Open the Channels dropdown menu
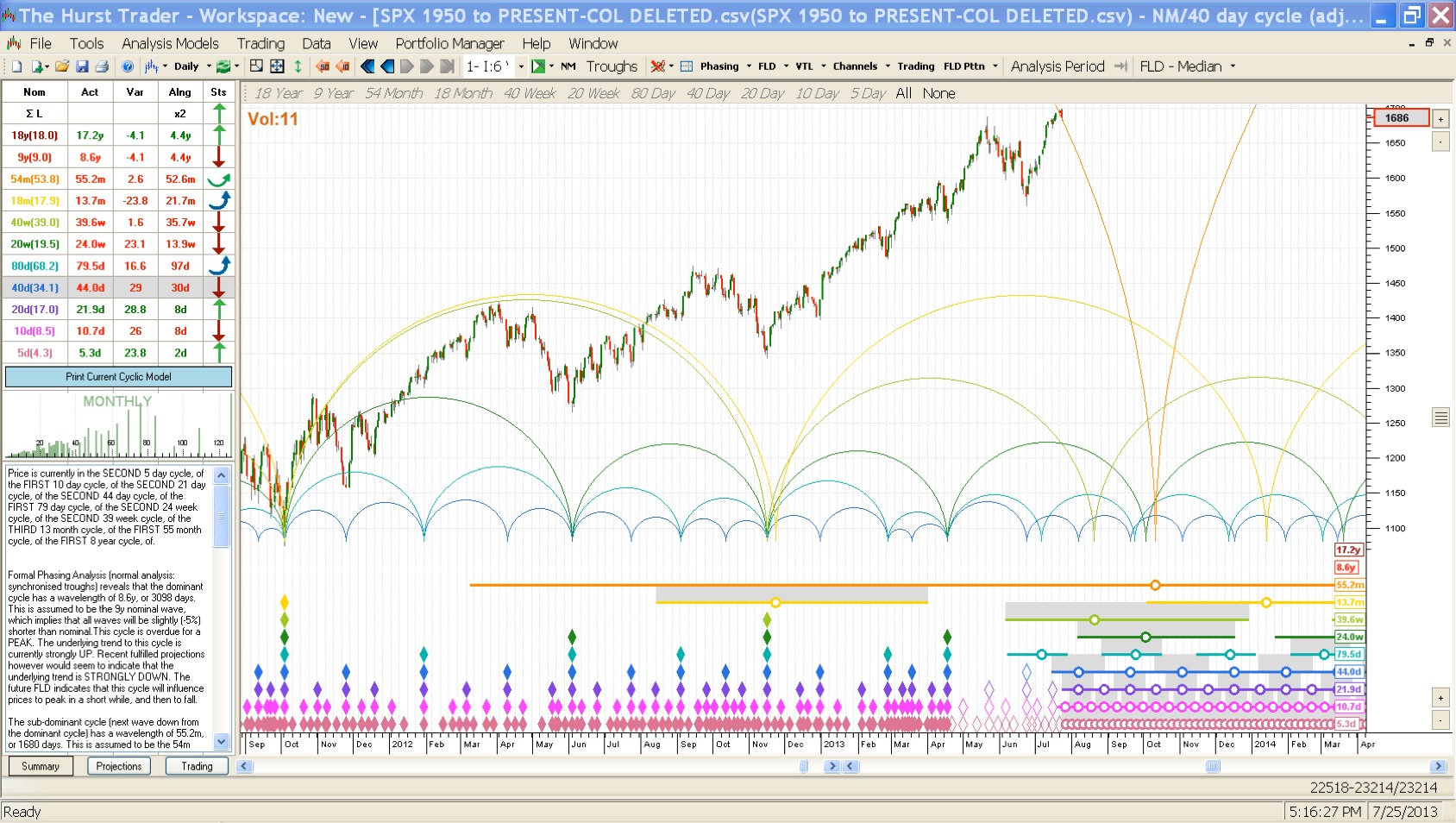The height and width of the screenshot is (823, 1456). coord(860,66)
